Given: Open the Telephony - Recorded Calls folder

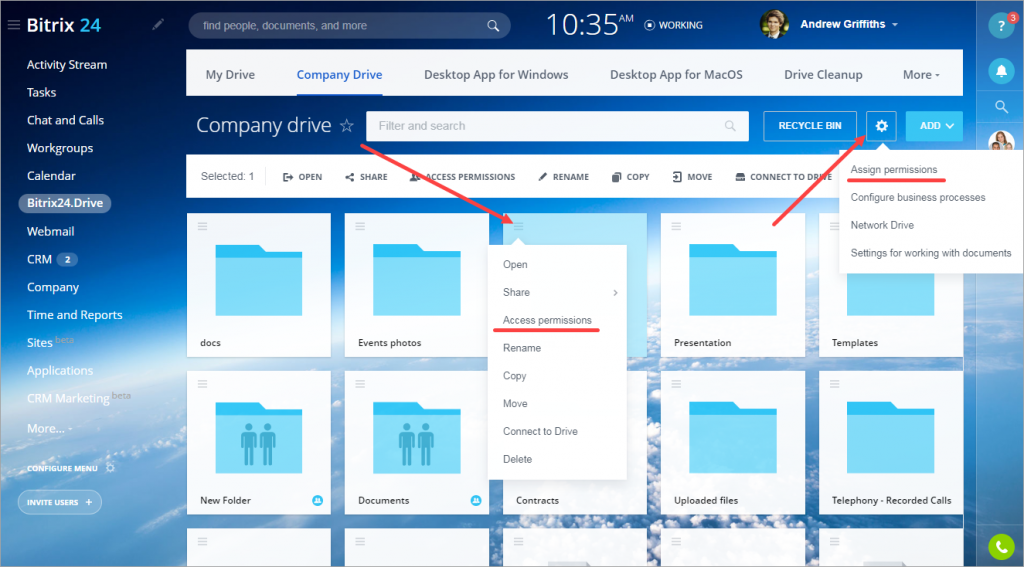Looking at the screenshot, I should [891, 443].
